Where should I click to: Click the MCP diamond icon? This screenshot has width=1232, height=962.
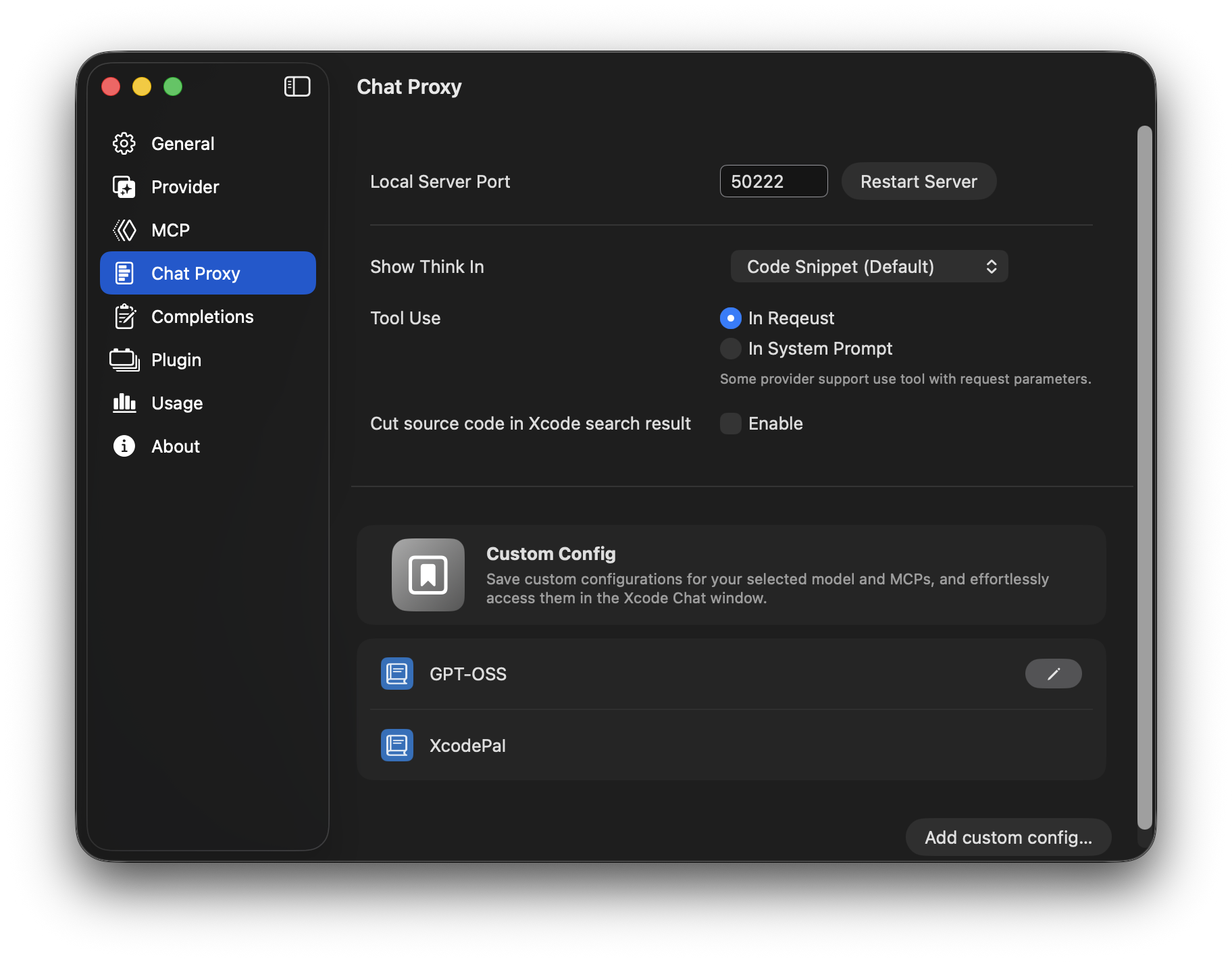(124, 230)
